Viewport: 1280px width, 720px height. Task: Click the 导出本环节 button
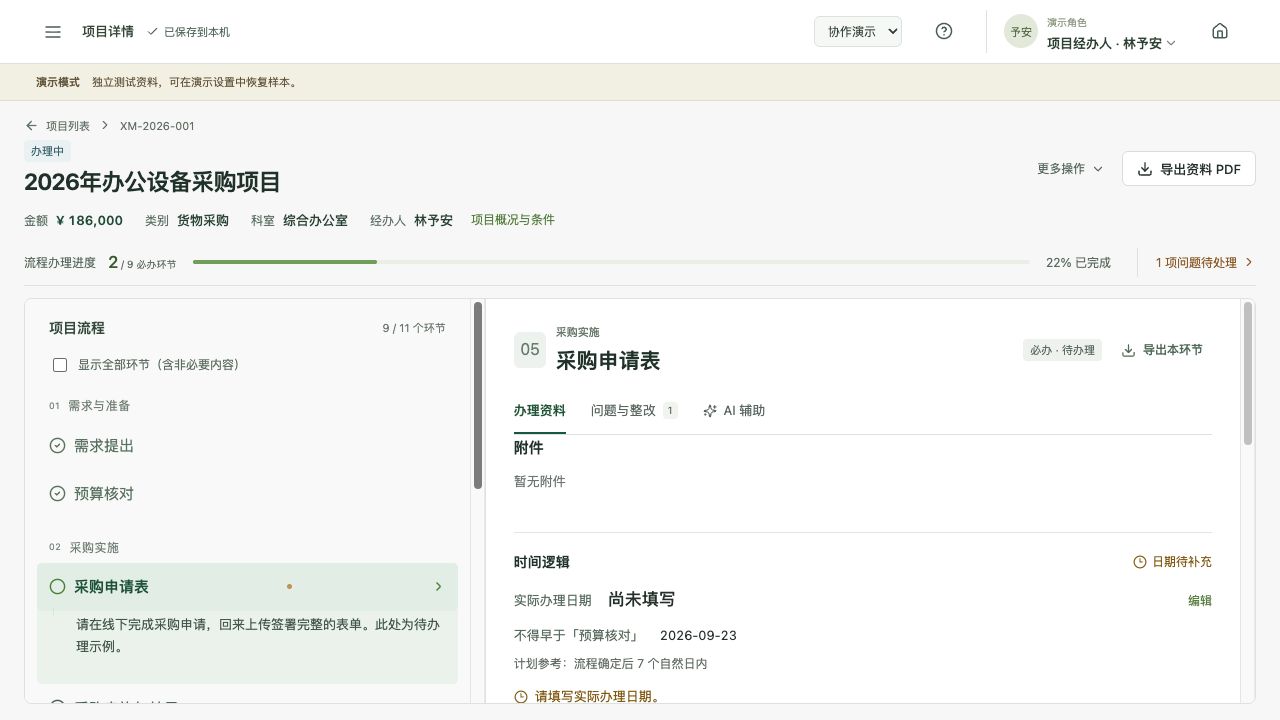(x=1162, y=350)
